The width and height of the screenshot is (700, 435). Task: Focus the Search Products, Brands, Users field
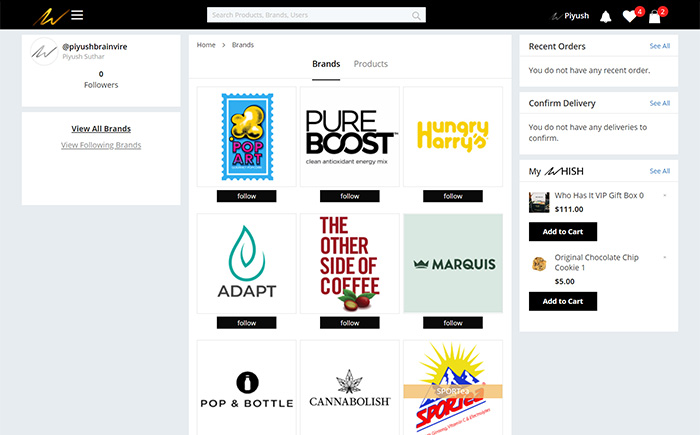click(316, 15)
